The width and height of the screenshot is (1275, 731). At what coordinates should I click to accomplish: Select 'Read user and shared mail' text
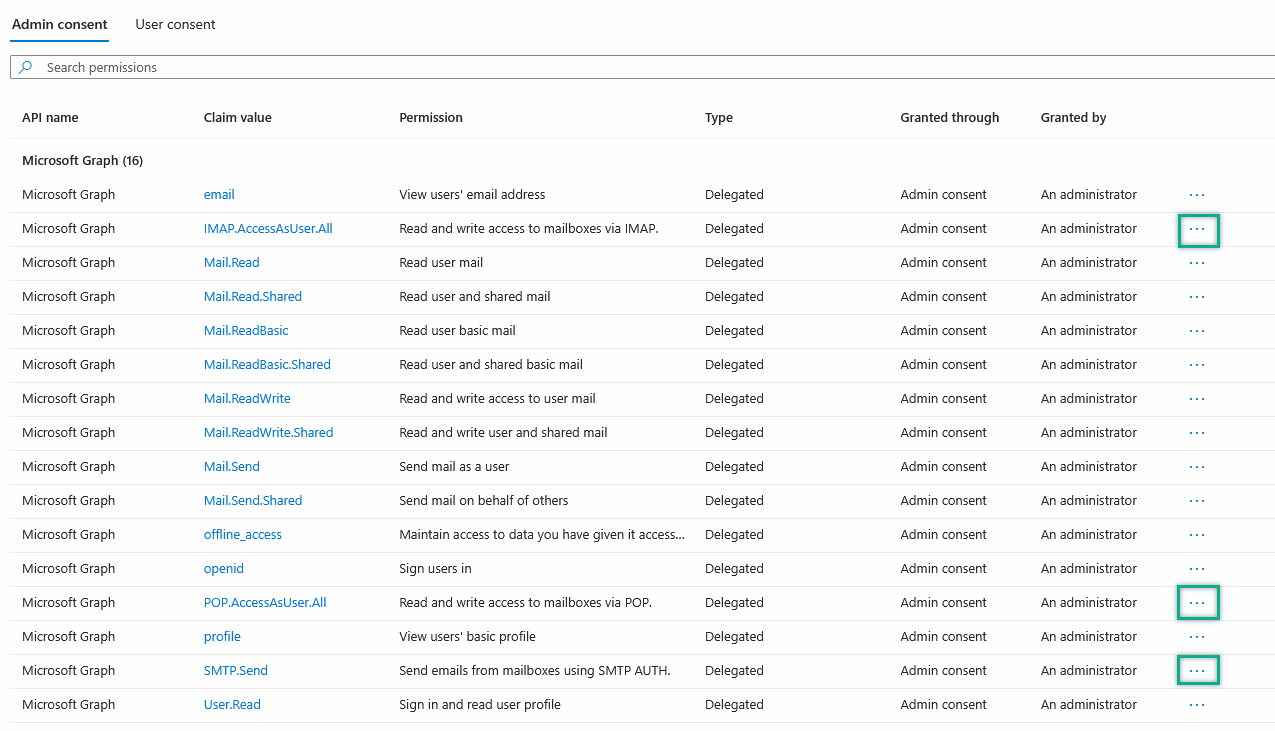475,296
